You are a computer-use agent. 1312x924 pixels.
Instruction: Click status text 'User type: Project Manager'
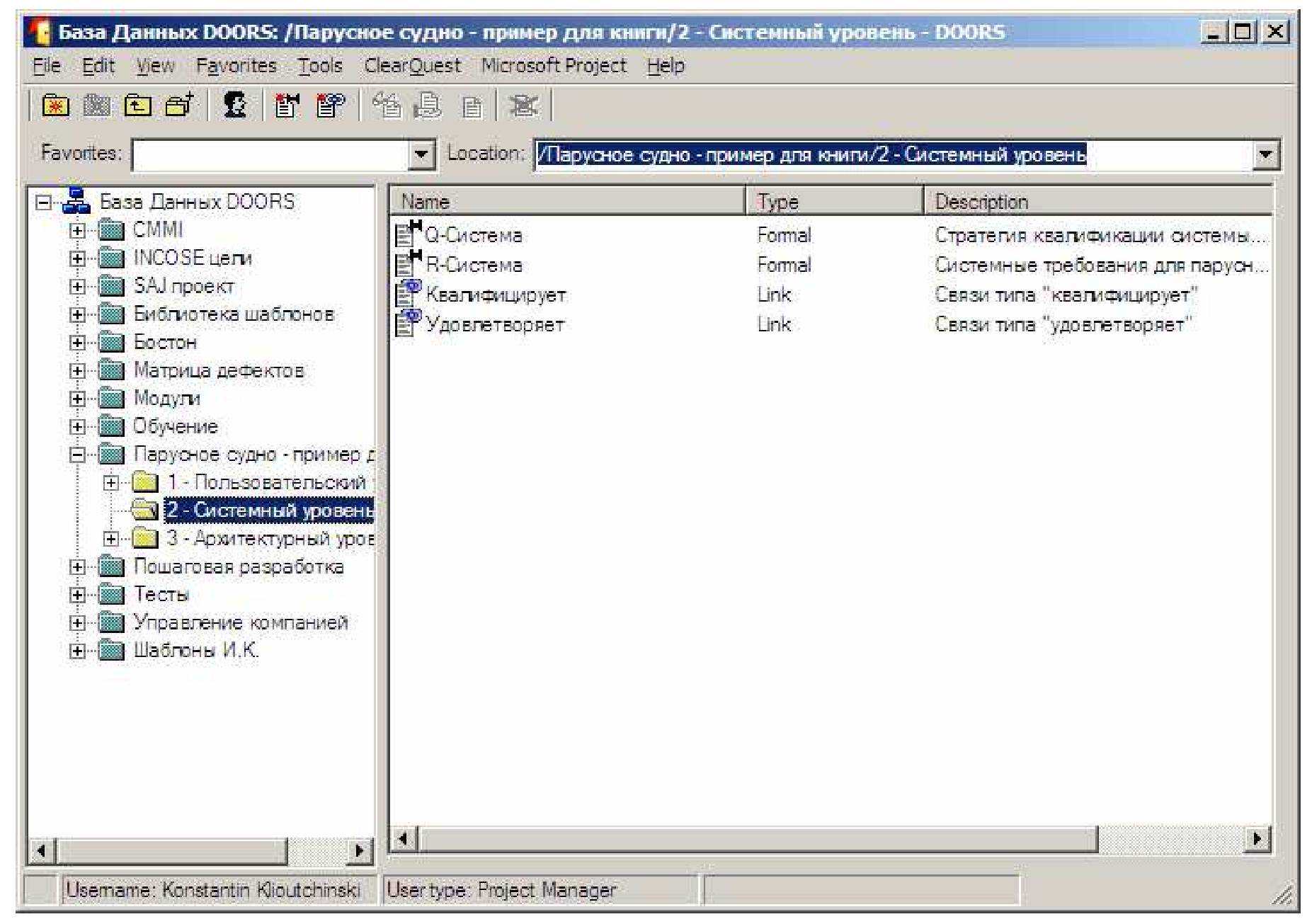[501, 890]
